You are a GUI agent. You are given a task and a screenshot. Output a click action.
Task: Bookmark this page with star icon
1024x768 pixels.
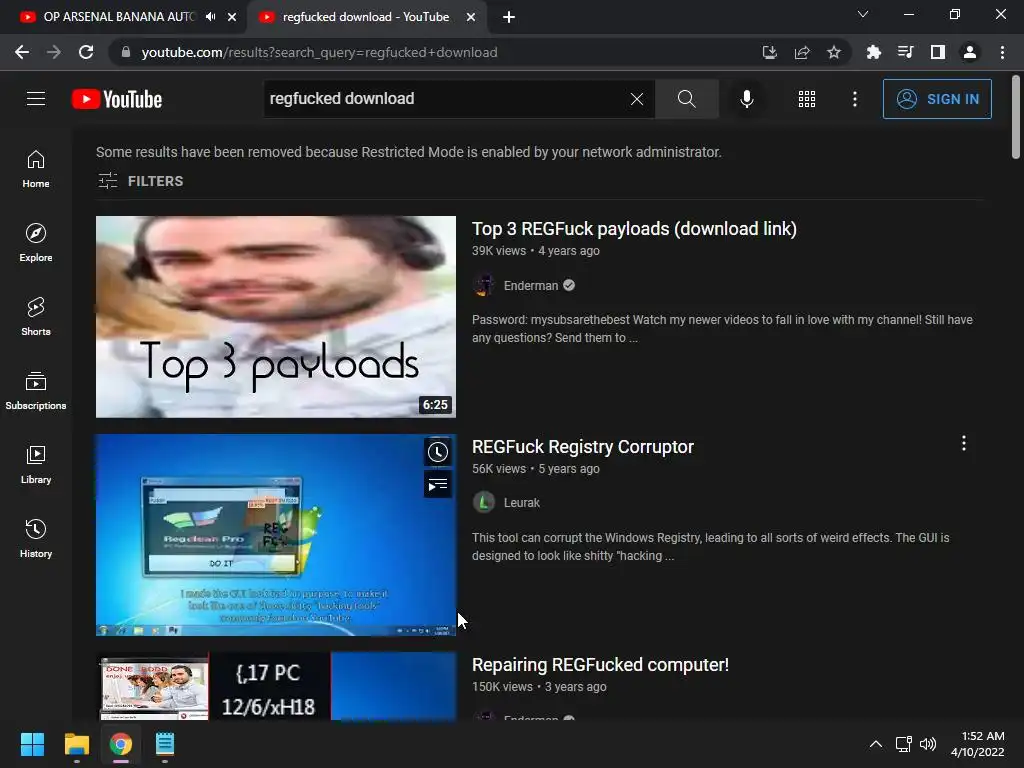pos(834,52)
